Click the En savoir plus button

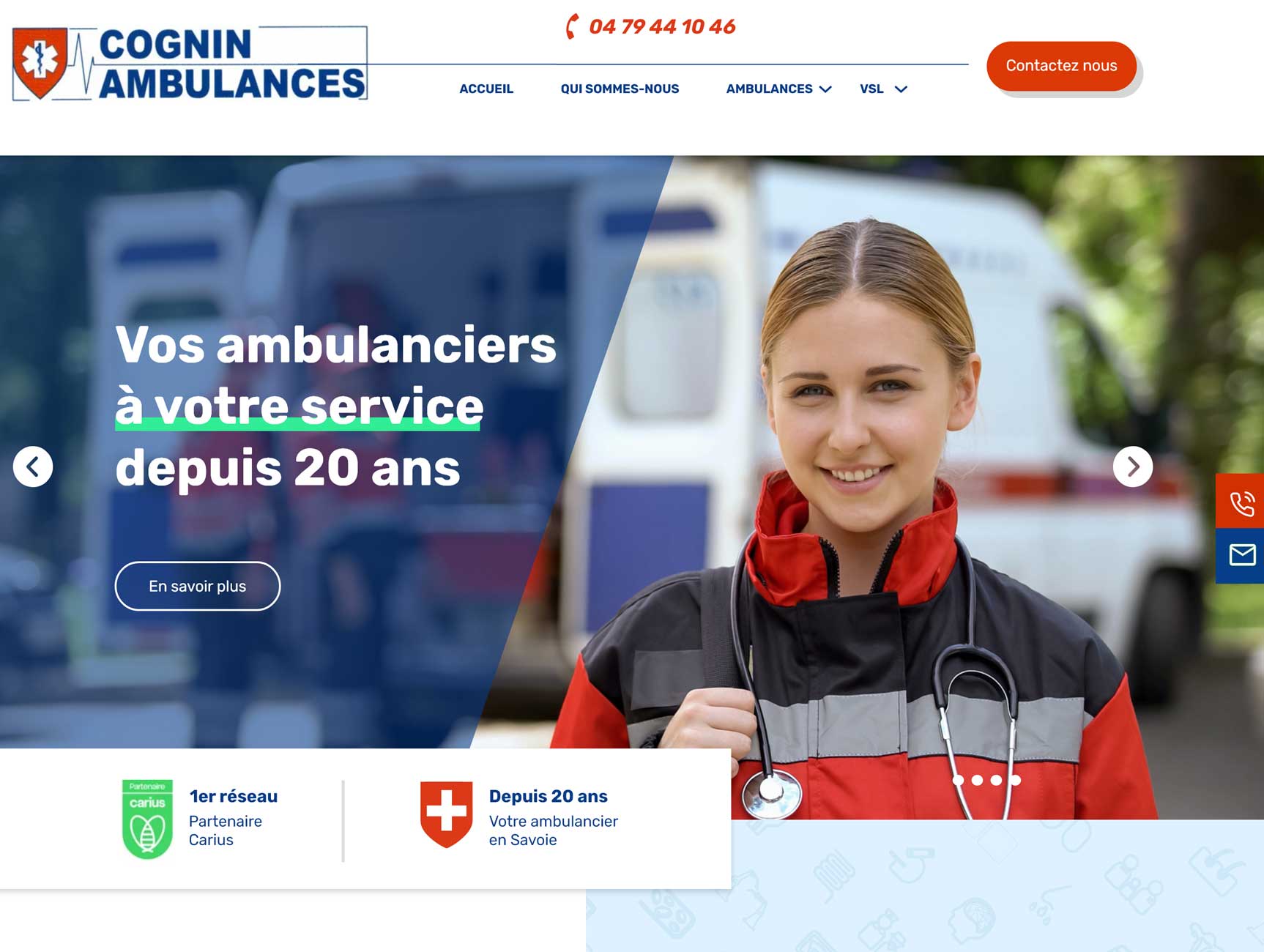(x=198, y=586)
